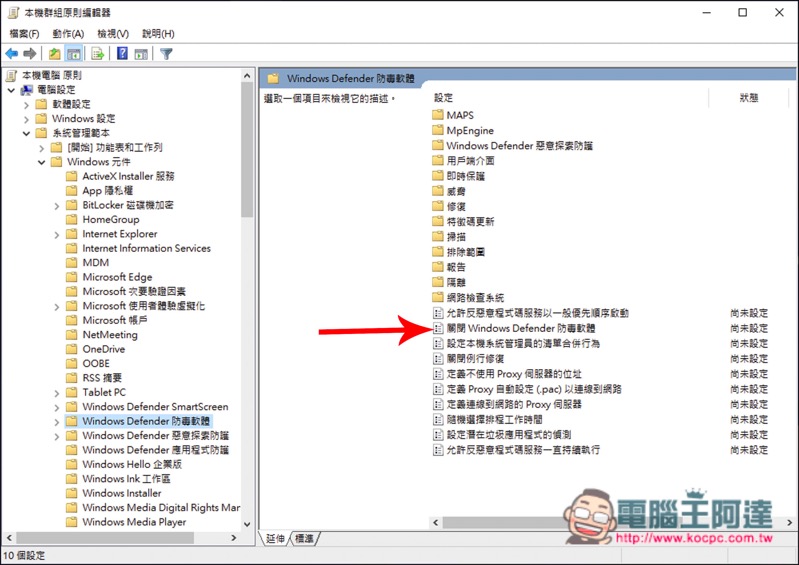799x565 pixels.
Task: Open the 檢視(V) menu
Action: pyautogui.click(x=113, y=34)
